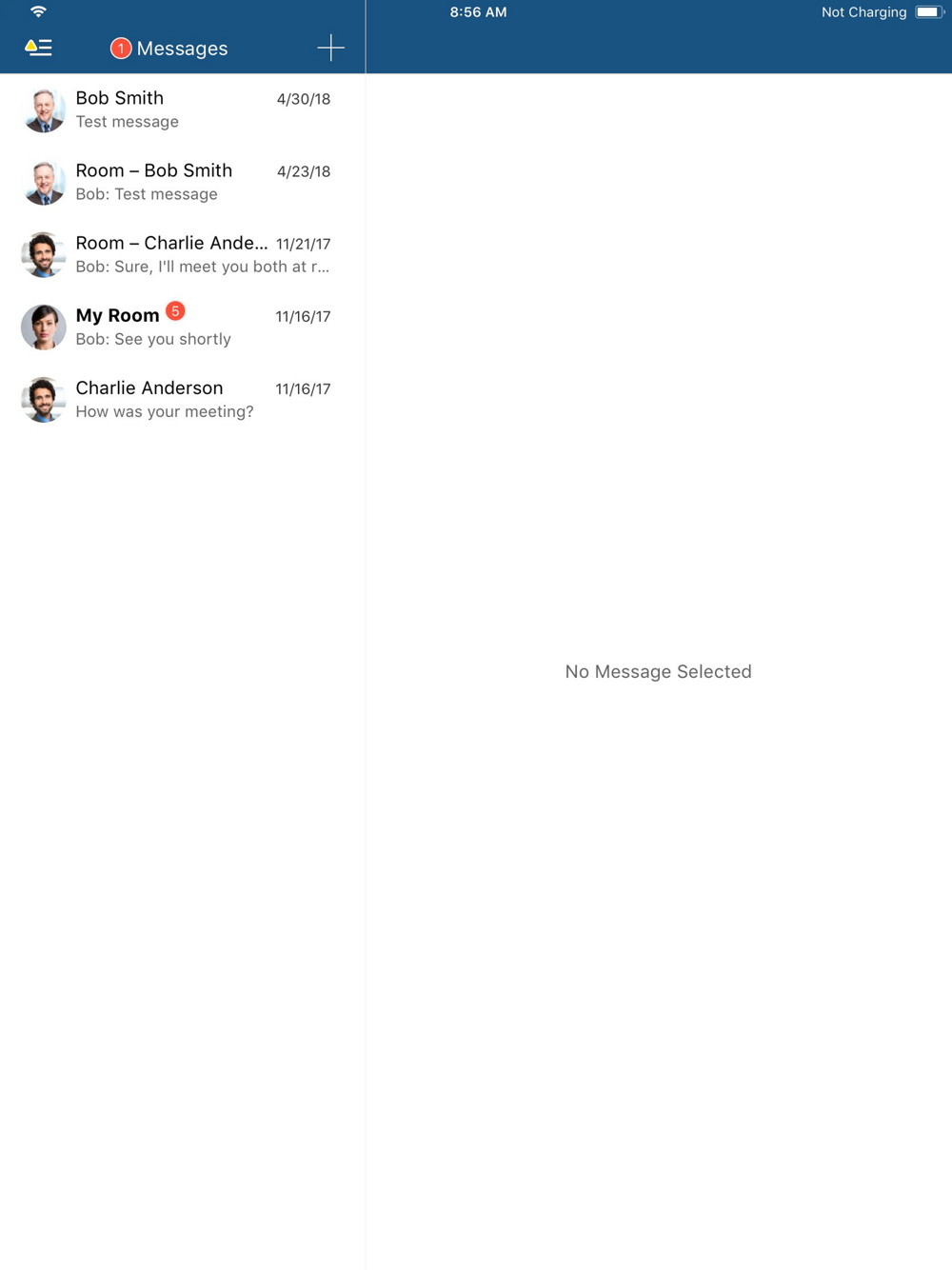Screen dimensions: 952x1270
Task: Tap the Wi-Fi status icon
Action: tap(38, 12)
